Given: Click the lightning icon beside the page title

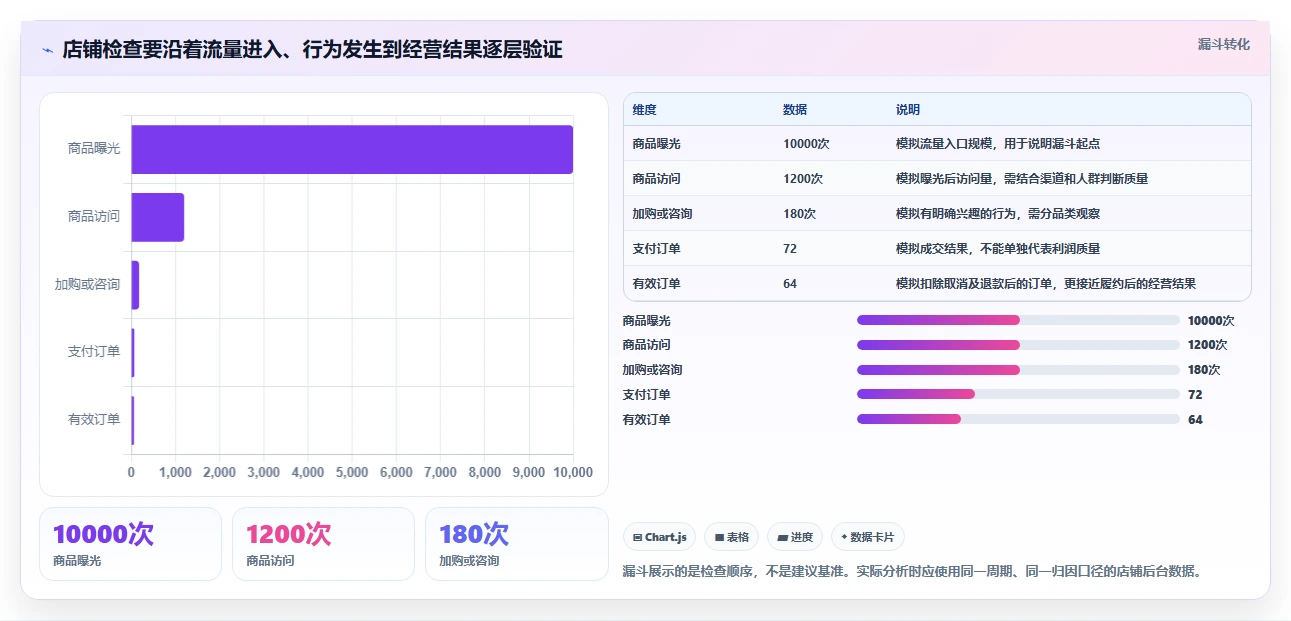Looking at the screenshot, I should pos(47,50).
